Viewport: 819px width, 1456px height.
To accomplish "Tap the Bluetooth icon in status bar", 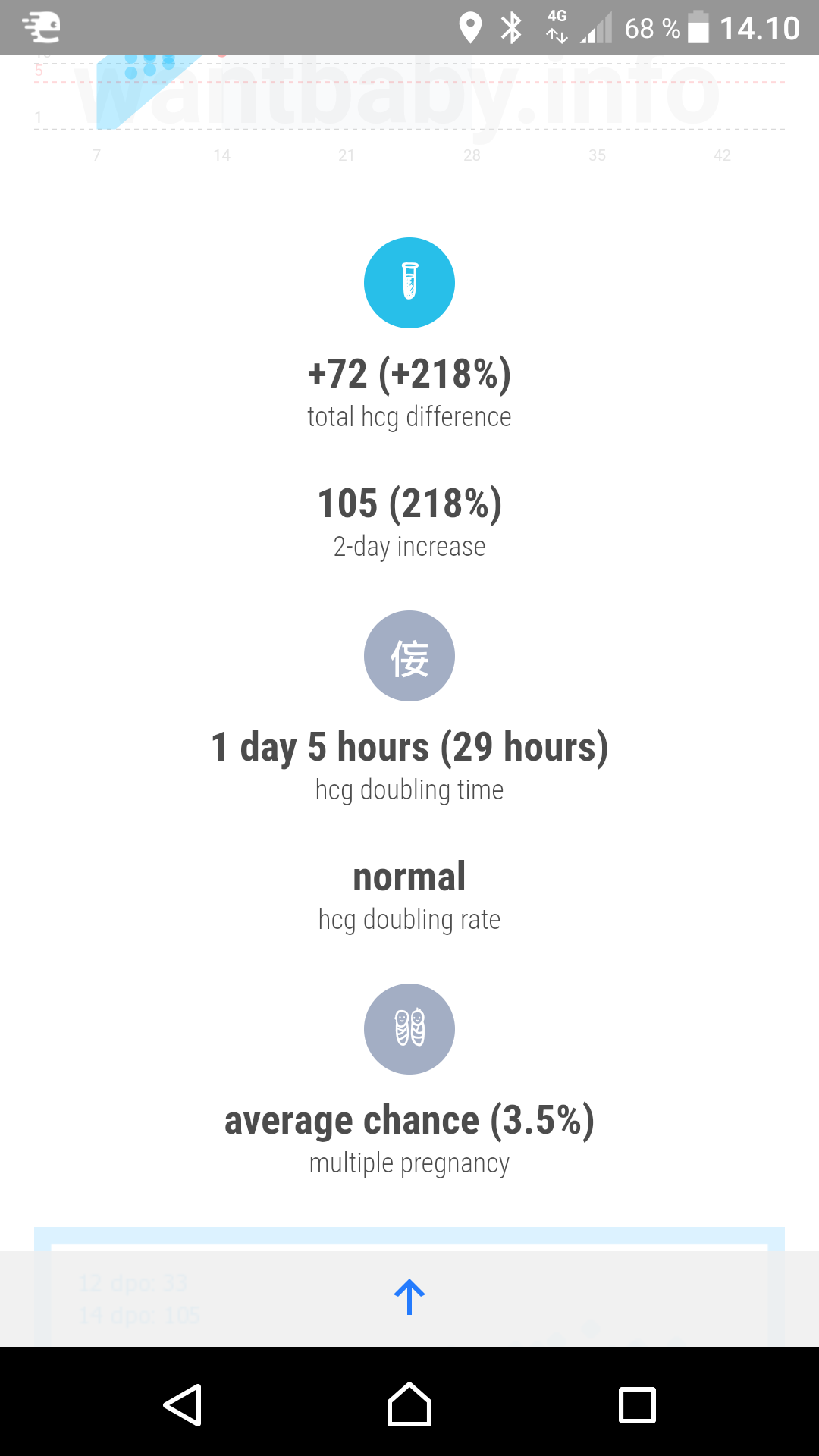I will (x=512, y=28).
